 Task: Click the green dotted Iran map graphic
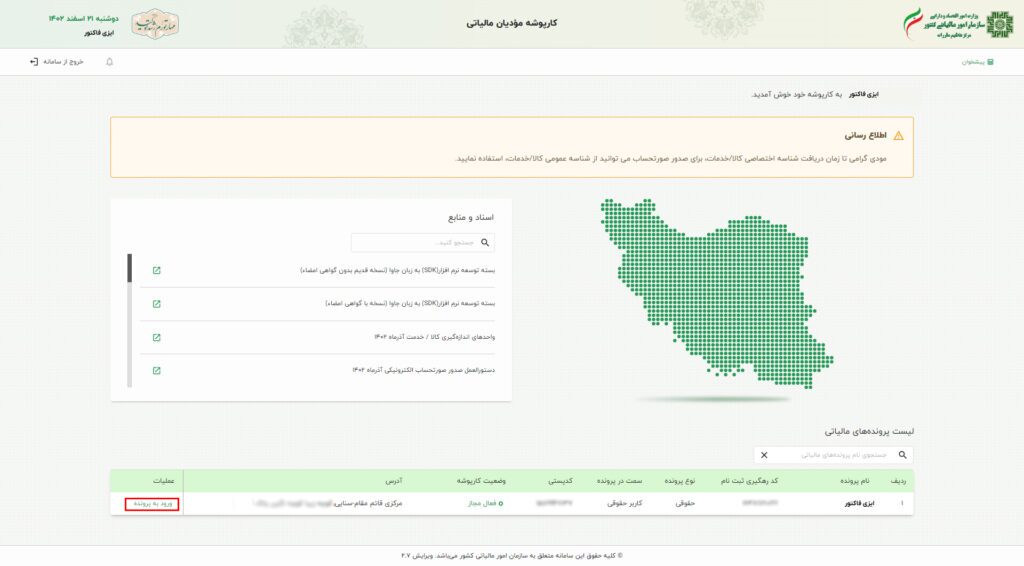717,294
